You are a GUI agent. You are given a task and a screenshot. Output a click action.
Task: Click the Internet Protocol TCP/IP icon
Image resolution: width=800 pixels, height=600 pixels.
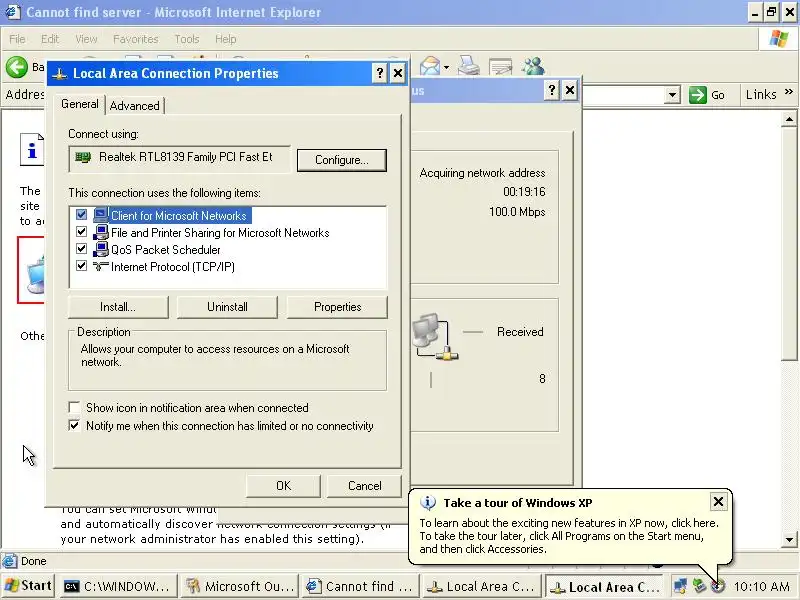pyautogui.click(x=101, y=266)
